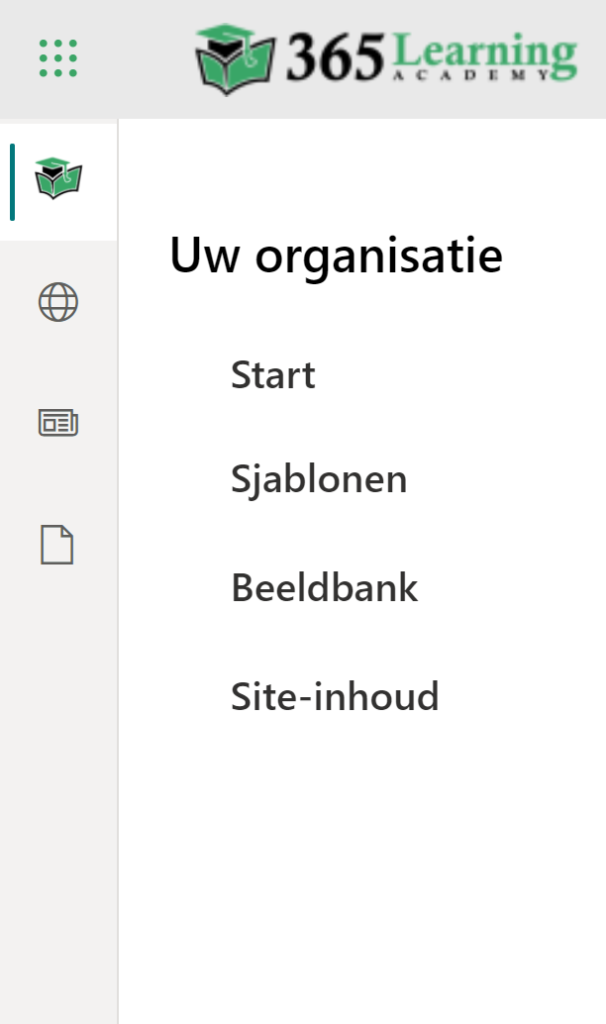Select the organisation home icon in the app bar

pyautogui.click(x=58, y=180)
